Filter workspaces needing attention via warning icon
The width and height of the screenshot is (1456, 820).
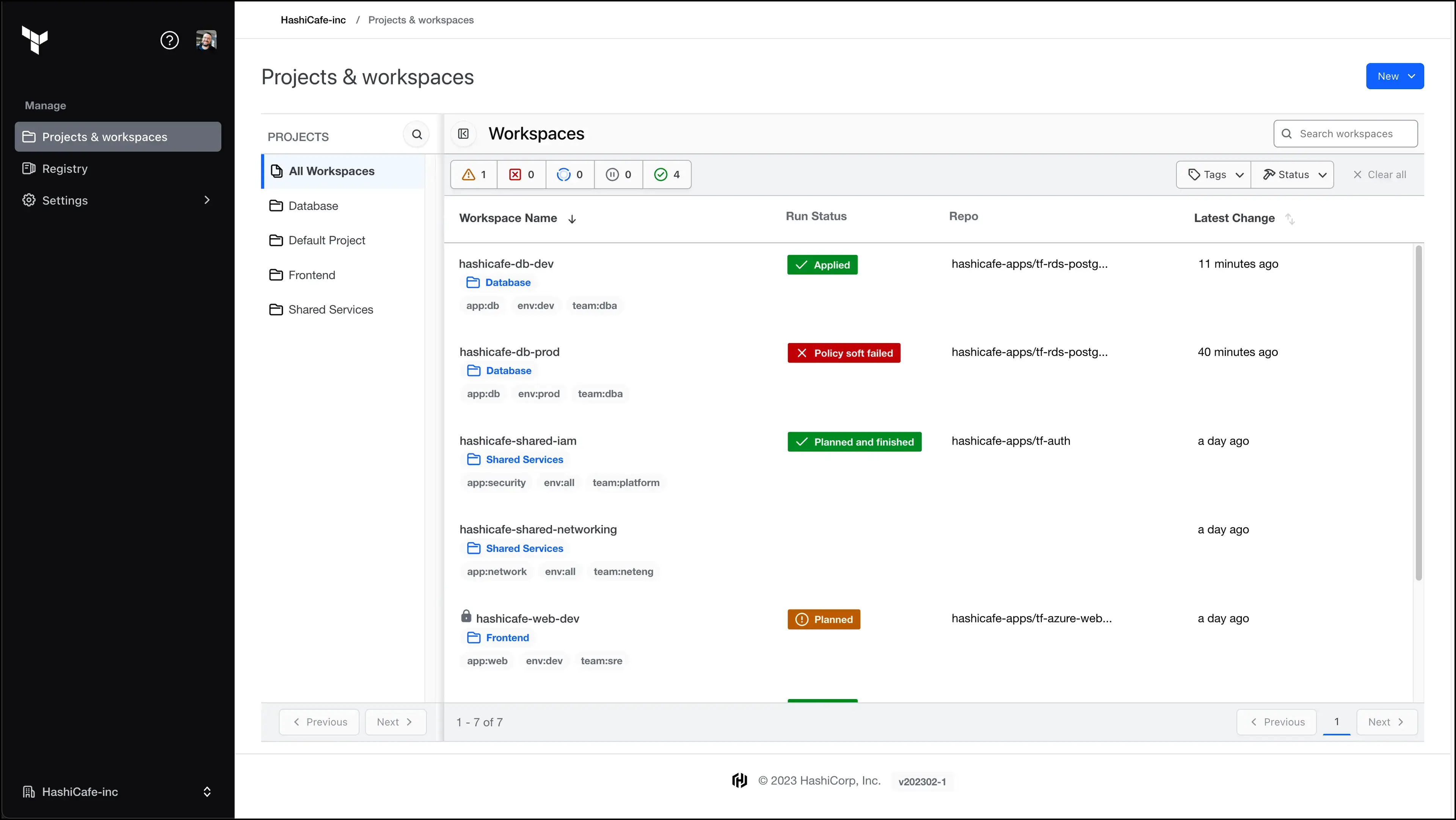473,174
